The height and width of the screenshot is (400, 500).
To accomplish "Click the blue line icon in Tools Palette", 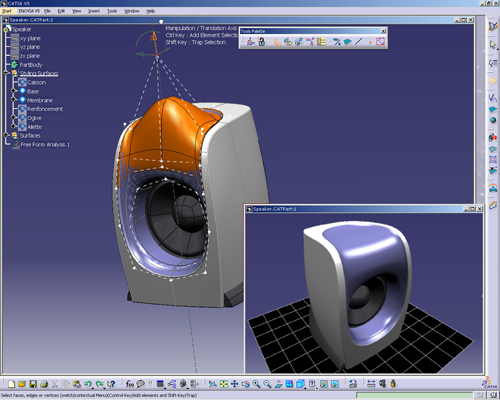I will point(358,42).
